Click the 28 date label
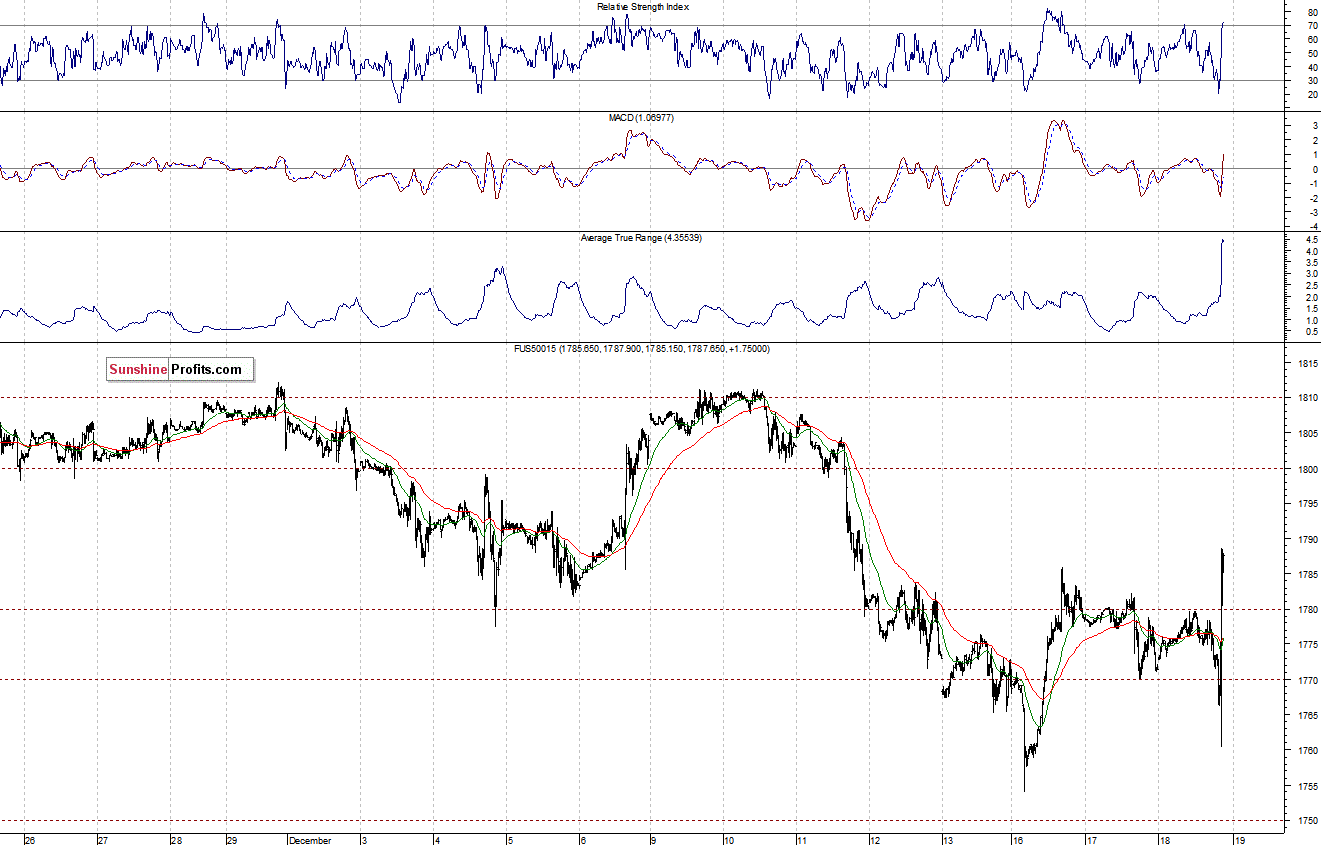1321x845 pixels. click(176, 840)
